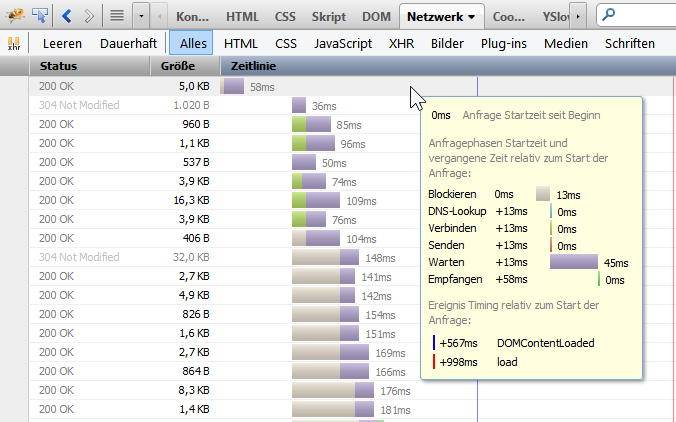The image size is (676, 422).
Task: Filter requests by Bilder
Action: [447, 44]
